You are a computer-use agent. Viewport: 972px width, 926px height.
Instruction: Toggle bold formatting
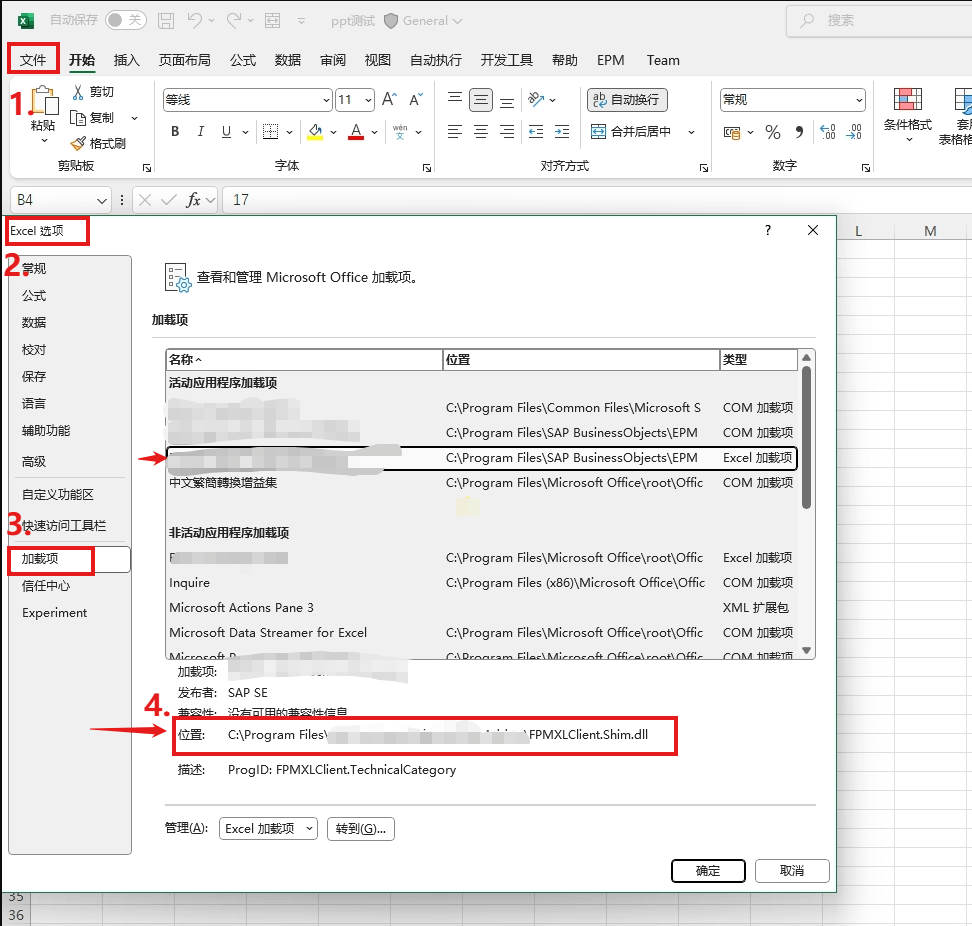[175, 131]
